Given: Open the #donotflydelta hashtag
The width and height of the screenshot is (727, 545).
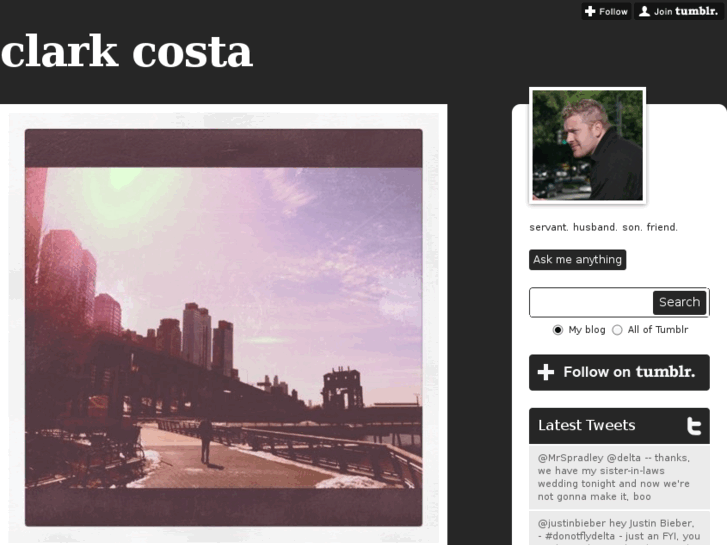Looking at the screenshot, I should point(580,536).
